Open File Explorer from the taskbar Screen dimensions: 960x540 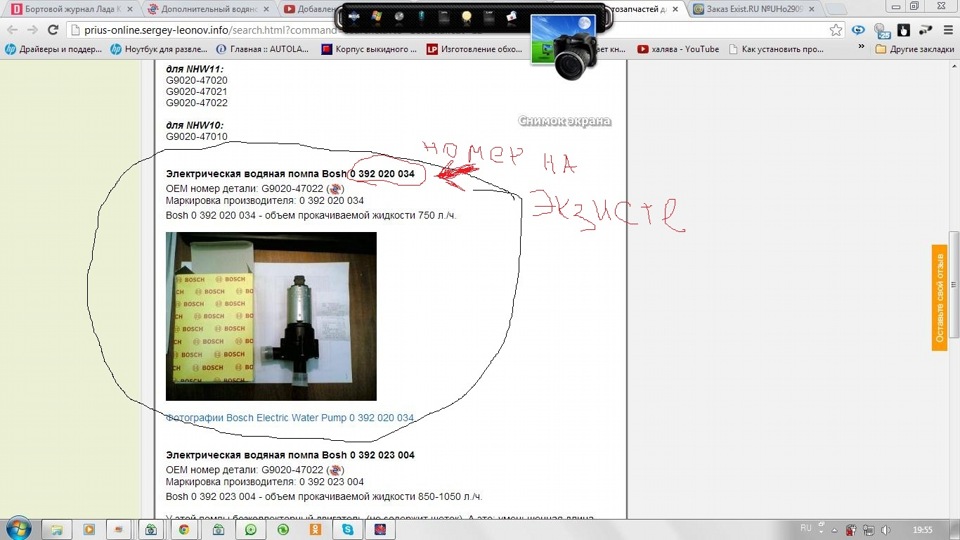56,530
